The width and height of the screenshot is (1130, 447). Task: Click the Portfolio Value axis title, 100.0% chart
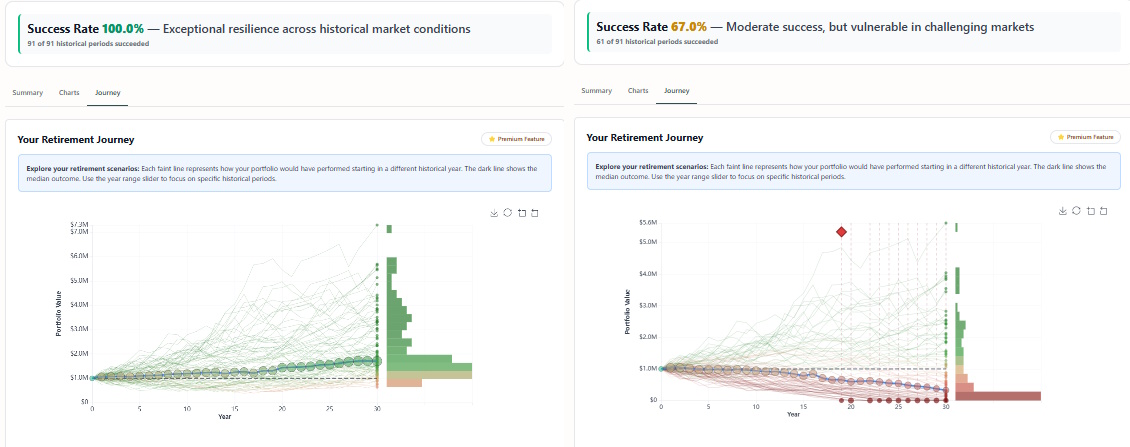click(x=59, y=314)
